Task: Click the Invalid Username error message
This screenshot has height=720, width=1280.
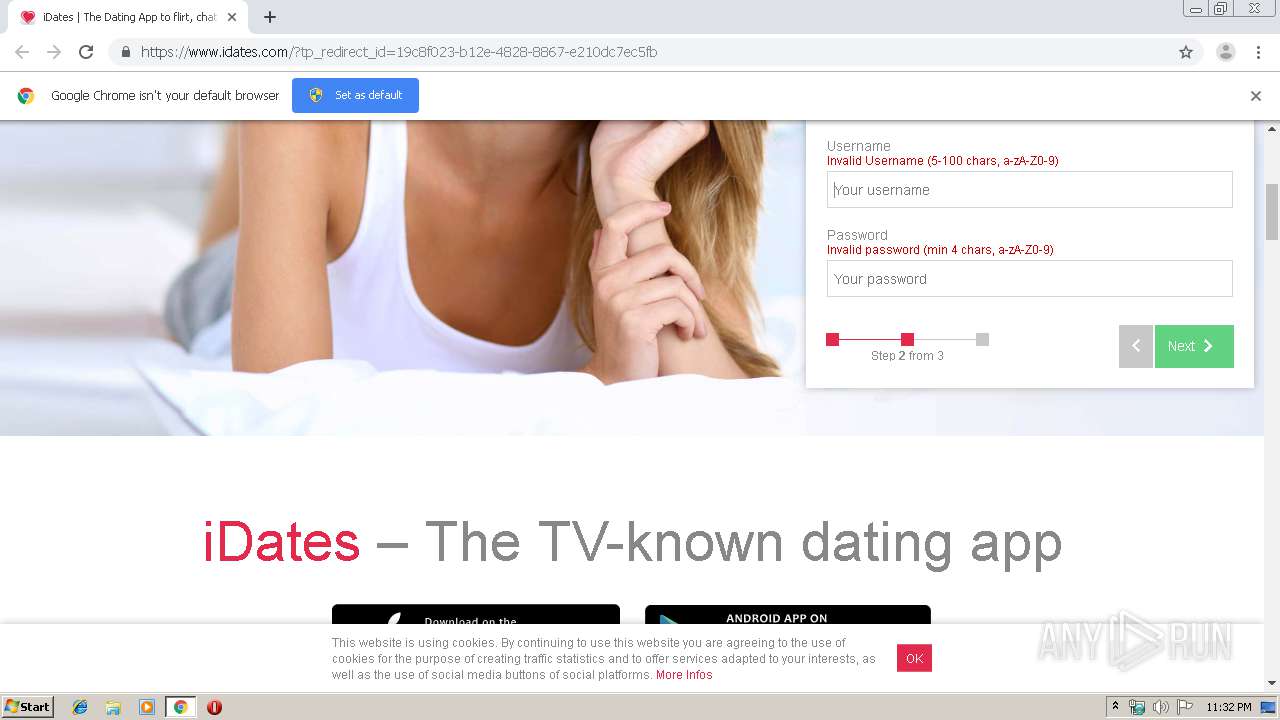Action: 942,161
